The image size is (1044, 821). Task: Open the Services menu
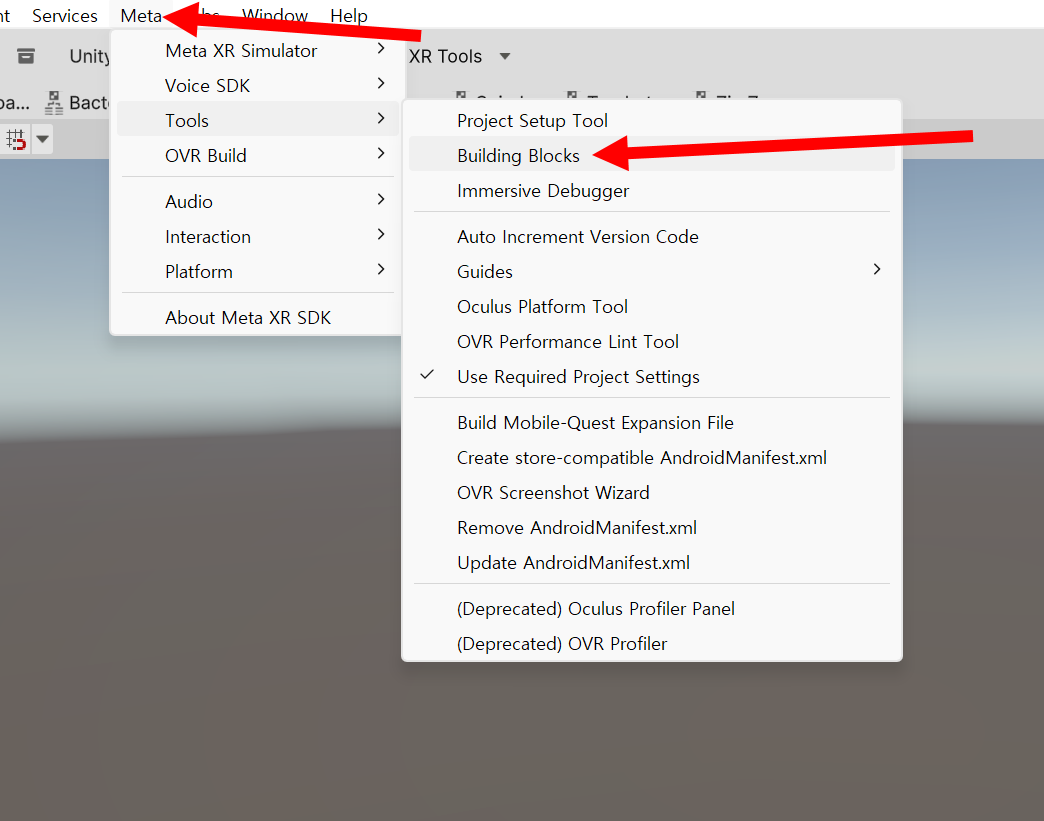pos(65,15)
